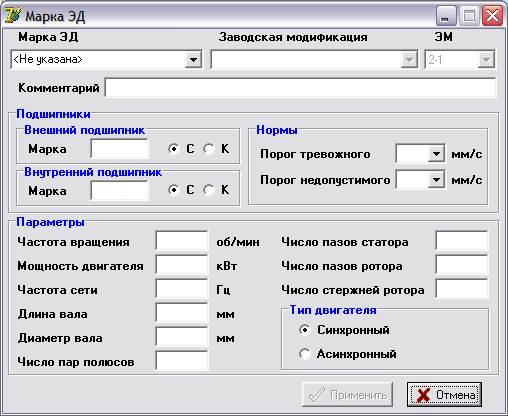Viewport: 508px width, 416px height.
Task: Click the application icon in the title bar
Action: click(x=12, y=15)
